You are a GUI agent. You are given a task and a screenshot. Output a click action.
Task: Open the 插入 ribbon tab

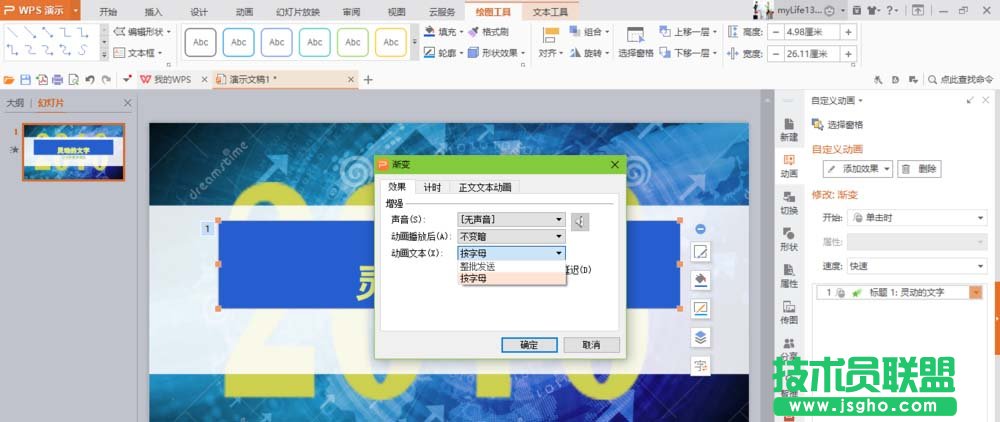pyautogui.click(x=154, y=12)
